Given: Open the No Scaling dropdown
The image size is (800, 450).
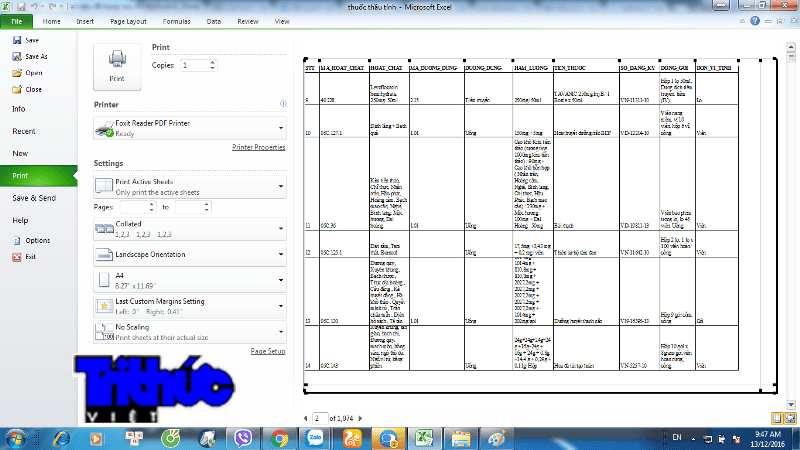Looking at the screenshot, I should [190, 332].
